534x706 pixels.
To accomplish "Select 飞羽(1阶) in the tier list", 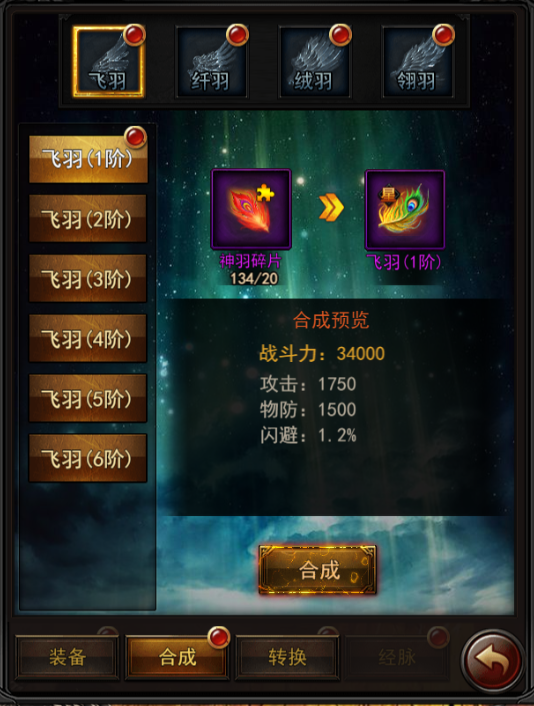I will [88, 159].
